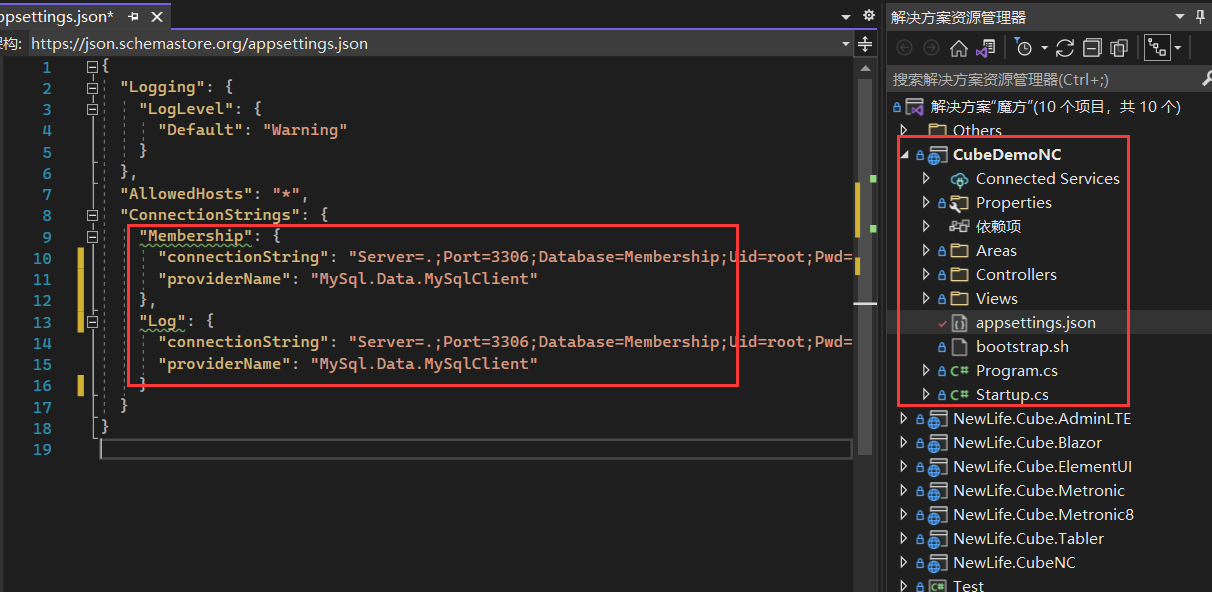Click the Forward arrow in Solution Explorer toolbar
Viewport: 1212px width, 592px height.
coord(931,48)
